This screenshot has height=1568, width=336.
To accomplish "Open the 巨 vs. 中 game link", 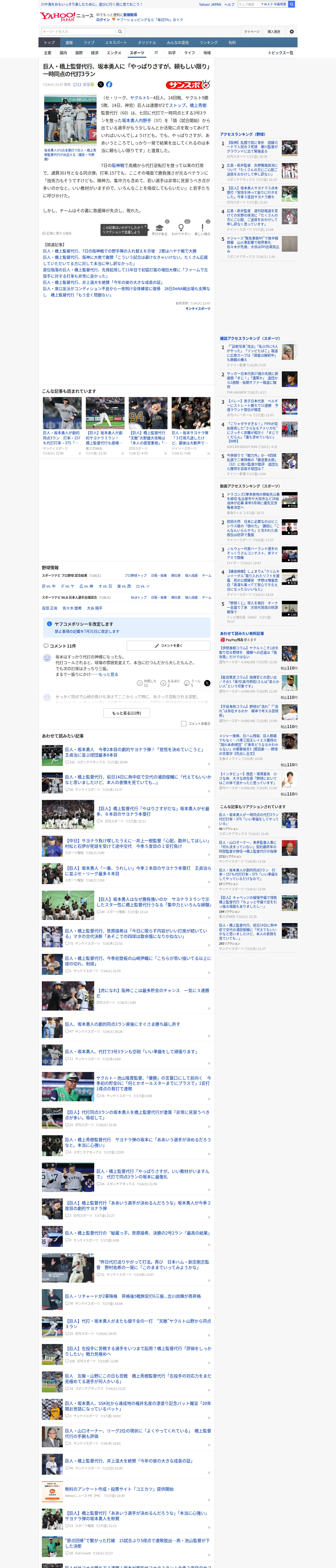I will click(x=49, y=586).
